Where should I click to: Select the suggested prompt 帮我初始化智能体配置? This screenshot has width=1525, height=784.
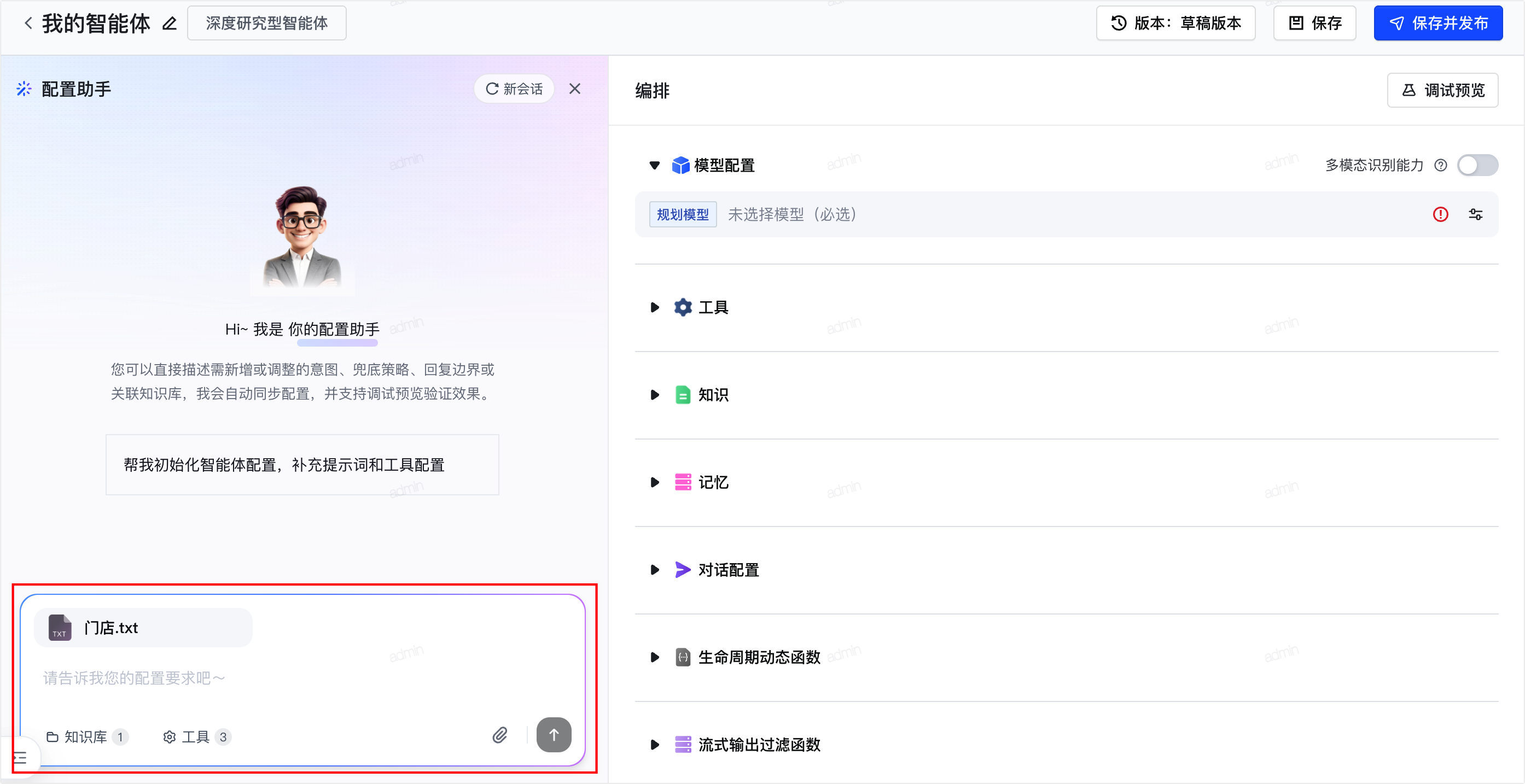pyautogui.click(x=302, y=465)
